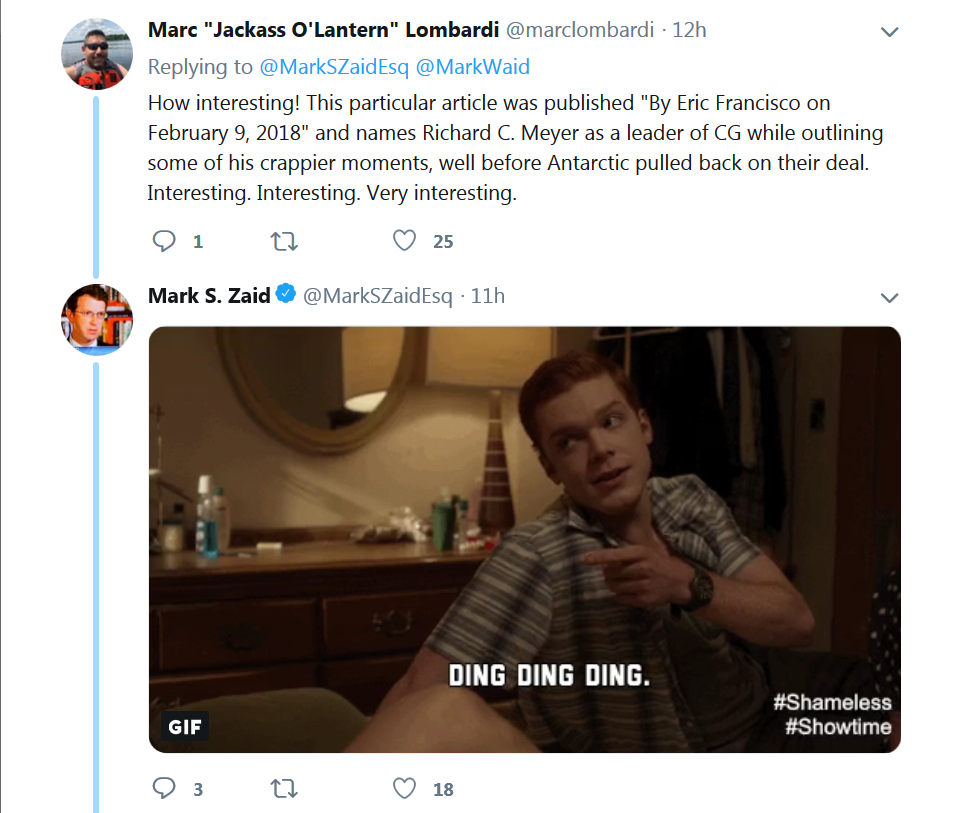Click the blue verified badge beside Mark S. Zaid
Image resolution: width=961 pixels, height=813 pixels.
coord(286,293)
